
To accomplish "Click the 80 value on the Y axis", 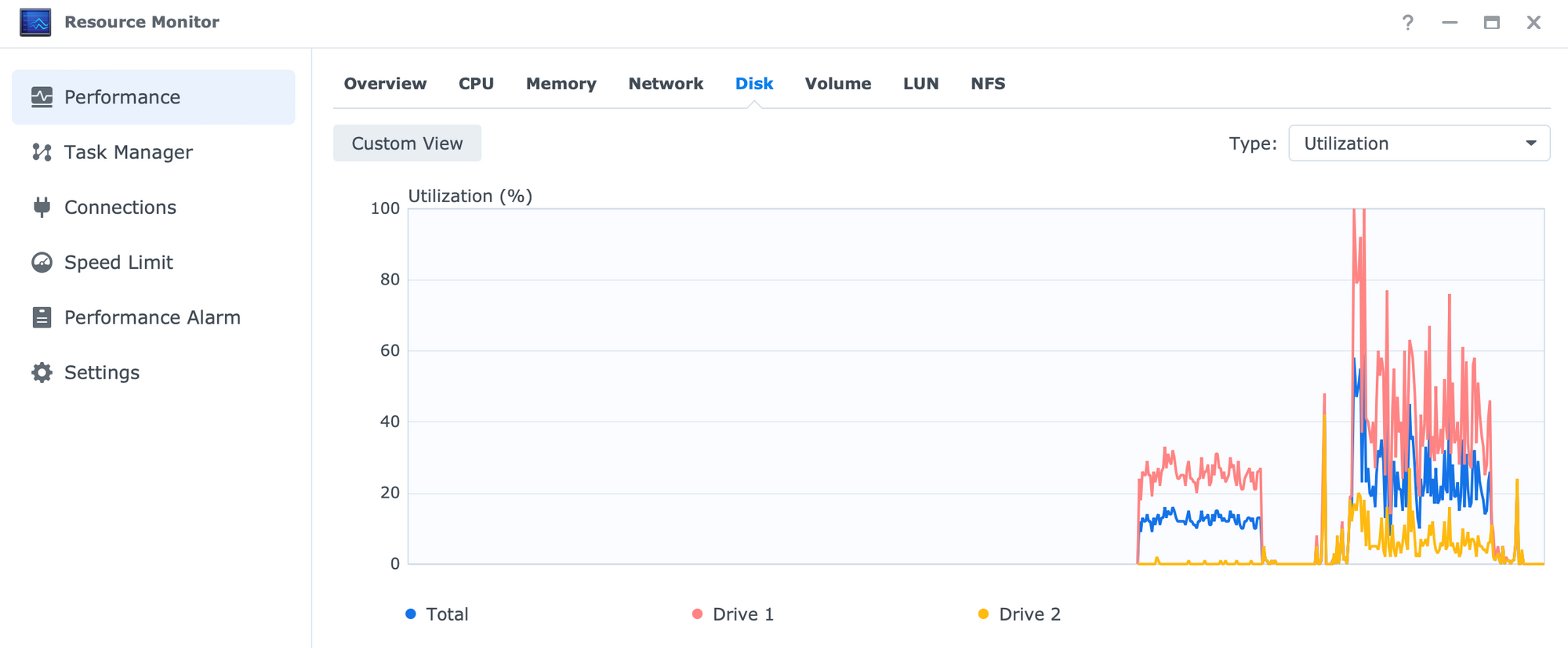I will 390,280.
